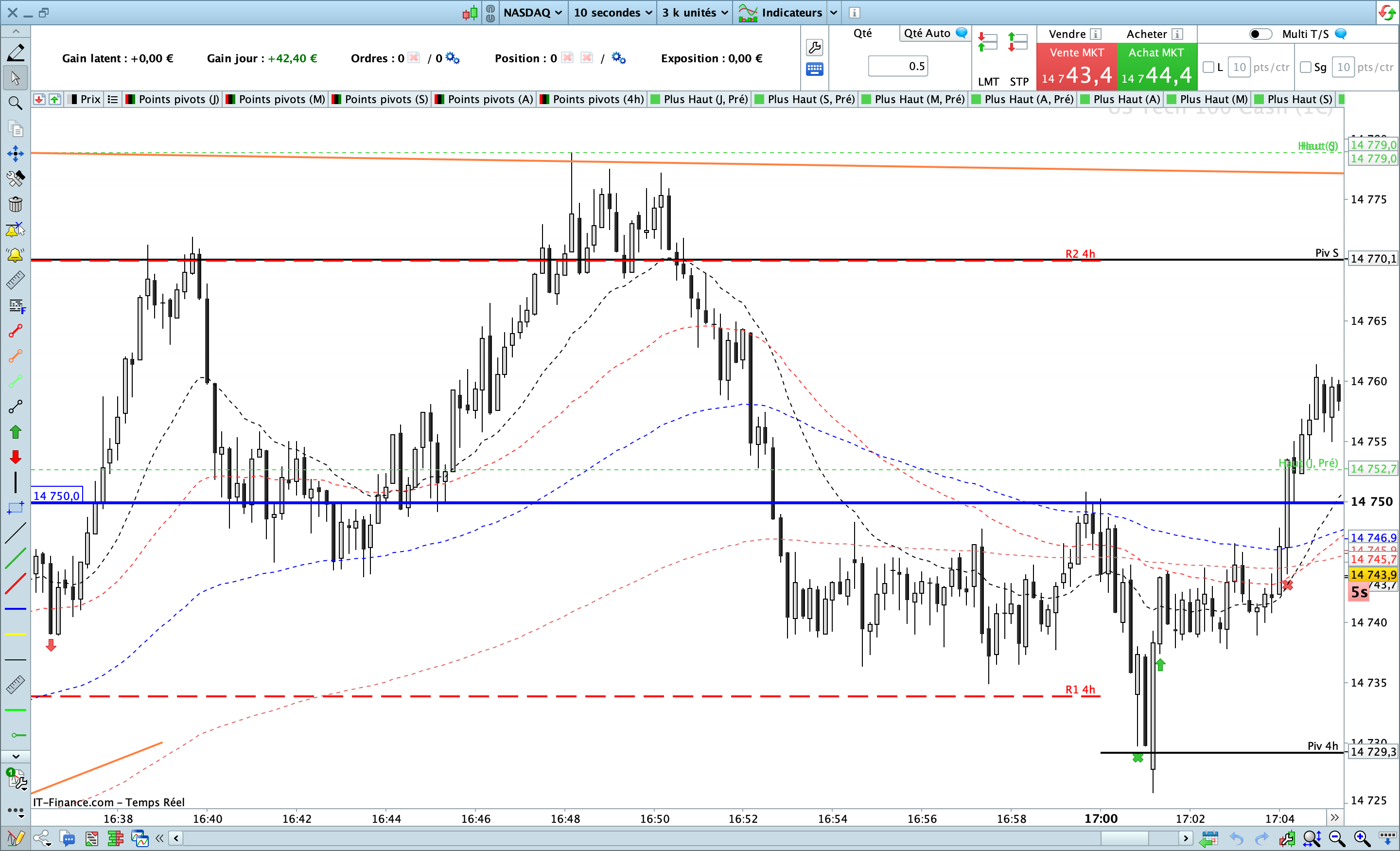Click the blue keyboard shortcut icon

[814, 70]
